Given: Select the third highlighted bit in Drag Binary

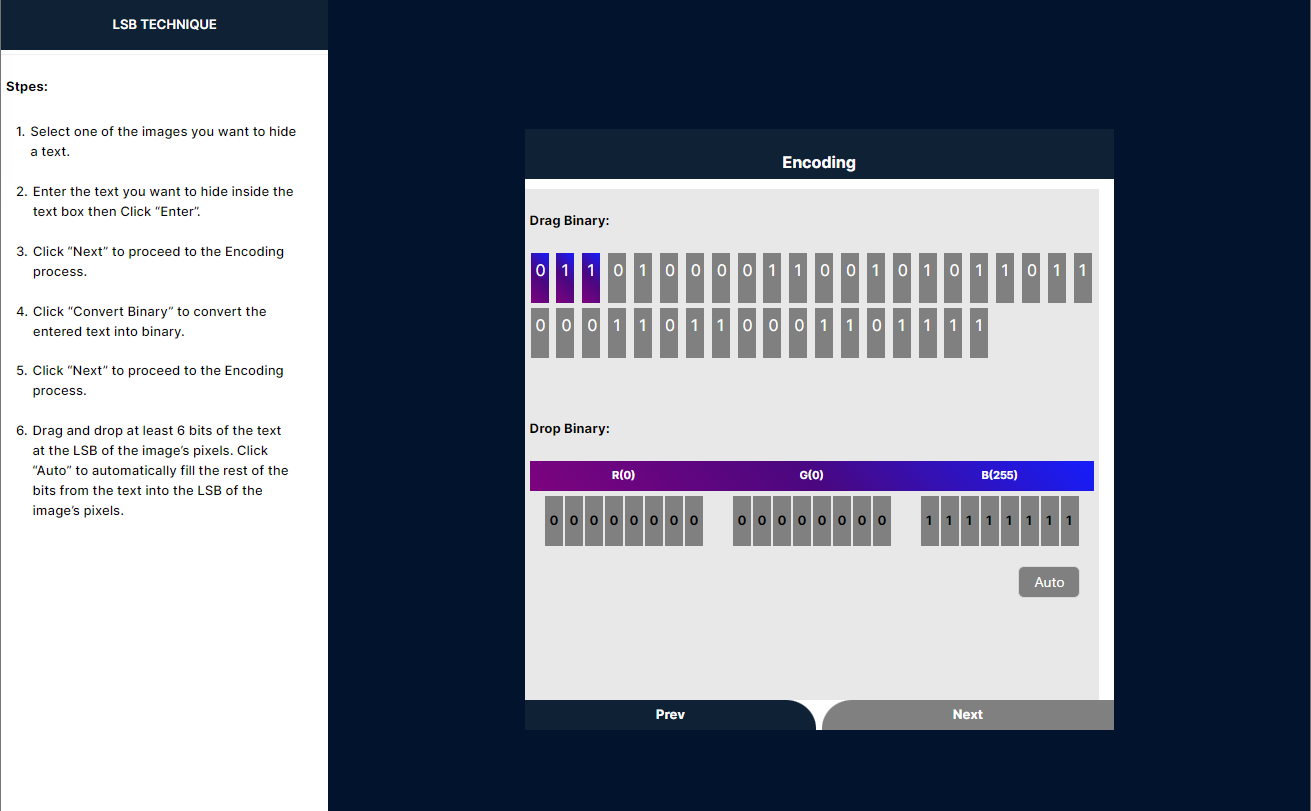Looking at the screenshot, I should [591, 278].
